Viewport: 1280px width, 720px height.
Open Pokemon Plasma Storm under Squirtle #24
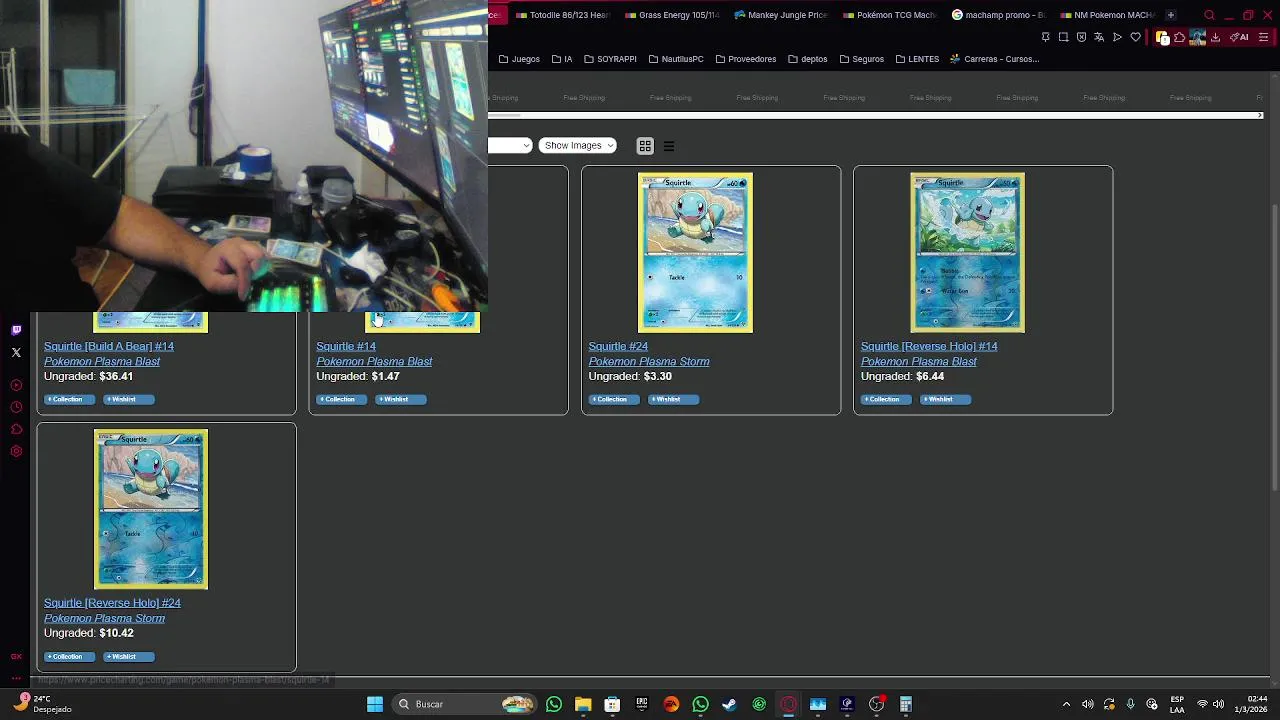(x=649, y=362)
